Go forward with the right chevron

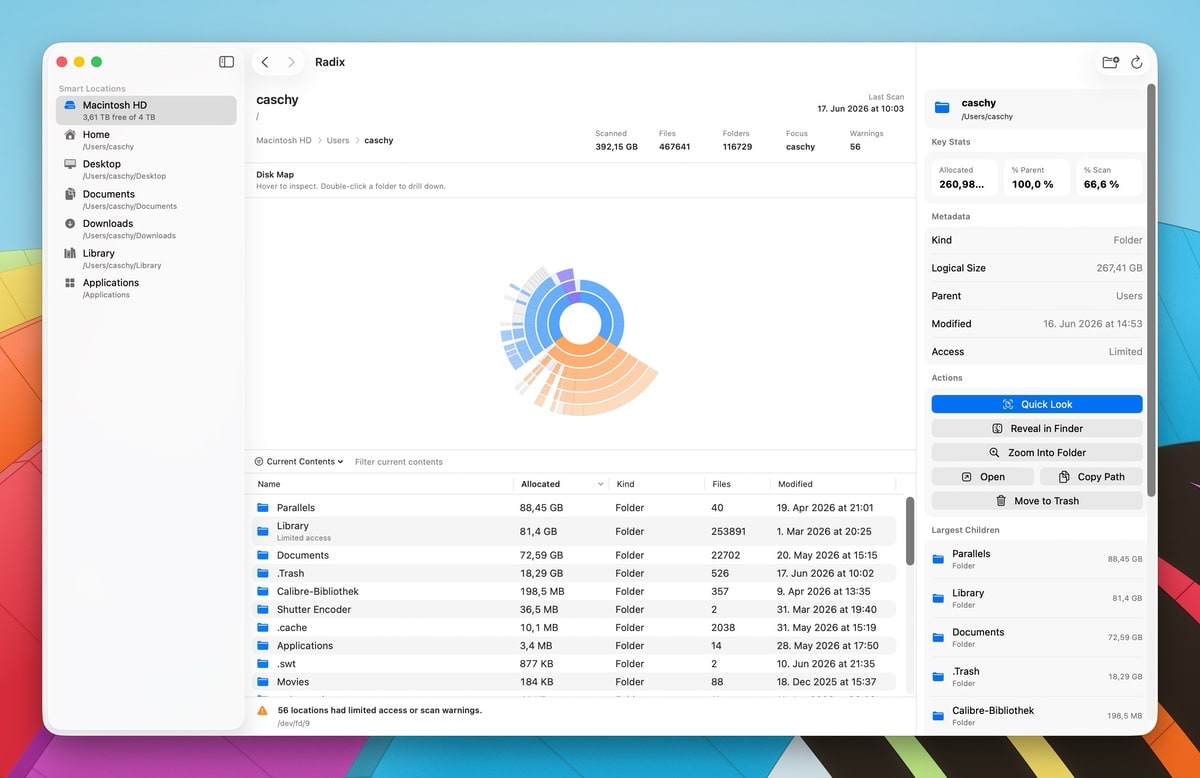(291, 62)
